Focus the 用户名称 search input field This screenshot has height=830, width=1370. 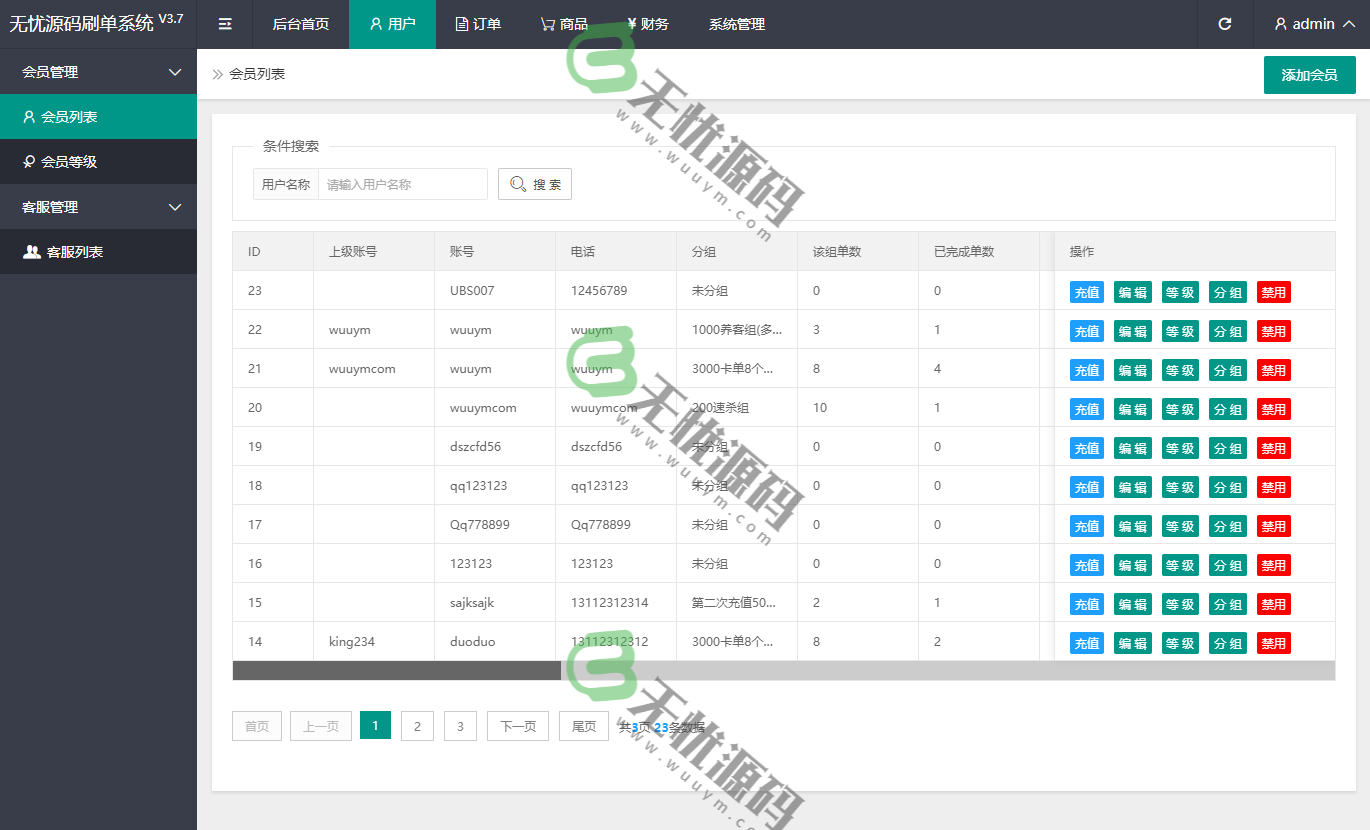402,184
